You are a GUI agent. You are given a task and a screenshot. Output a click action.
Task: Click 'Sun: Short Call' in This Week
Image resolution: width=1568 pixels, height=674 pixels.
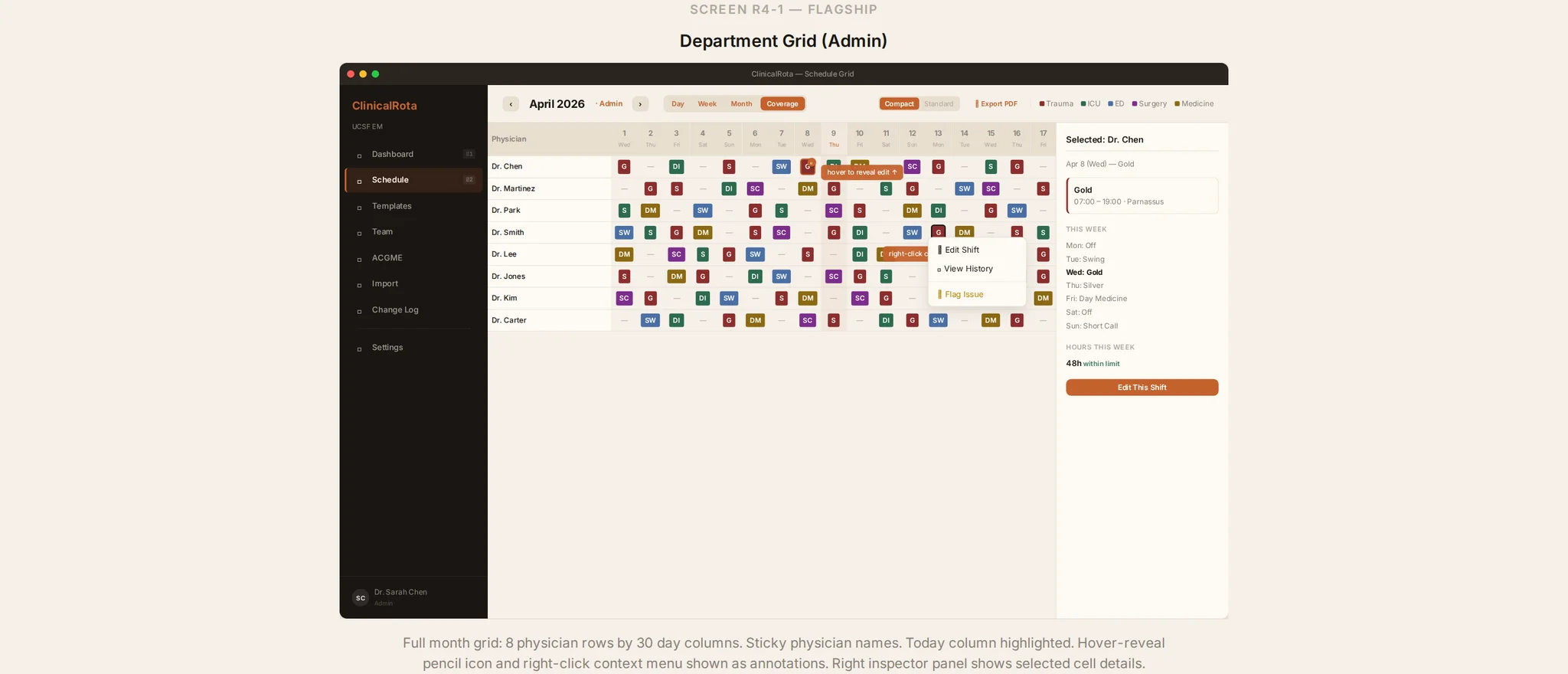point(1092,326)
